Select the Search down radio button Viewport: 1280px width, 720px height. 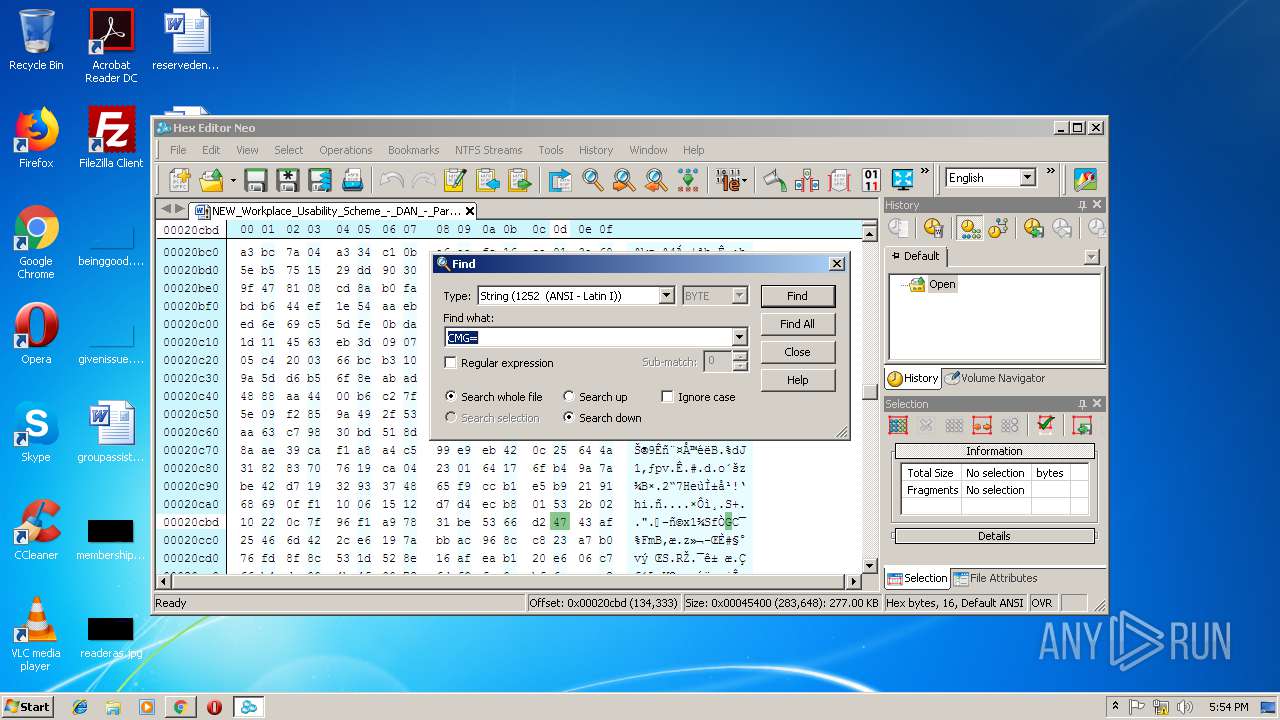coord(569,418)
